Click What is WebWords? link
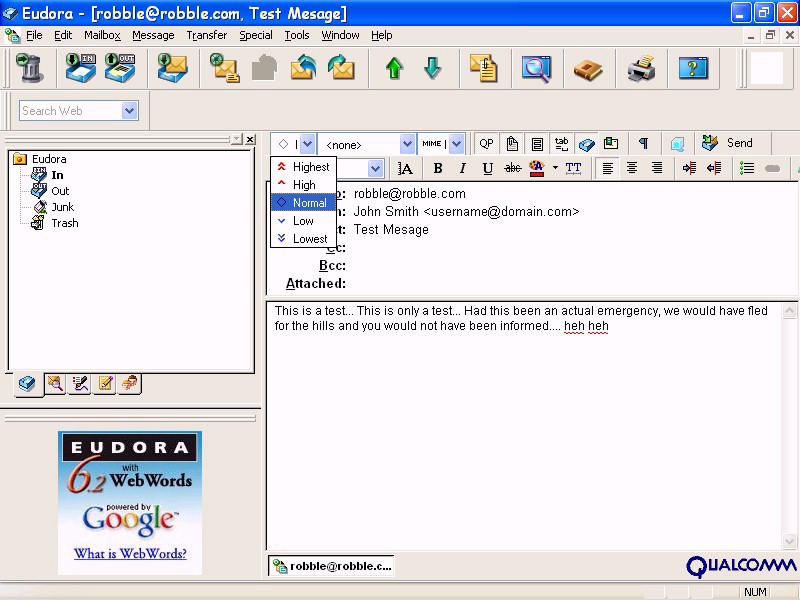The image size is (800, 600). point(130,554)
